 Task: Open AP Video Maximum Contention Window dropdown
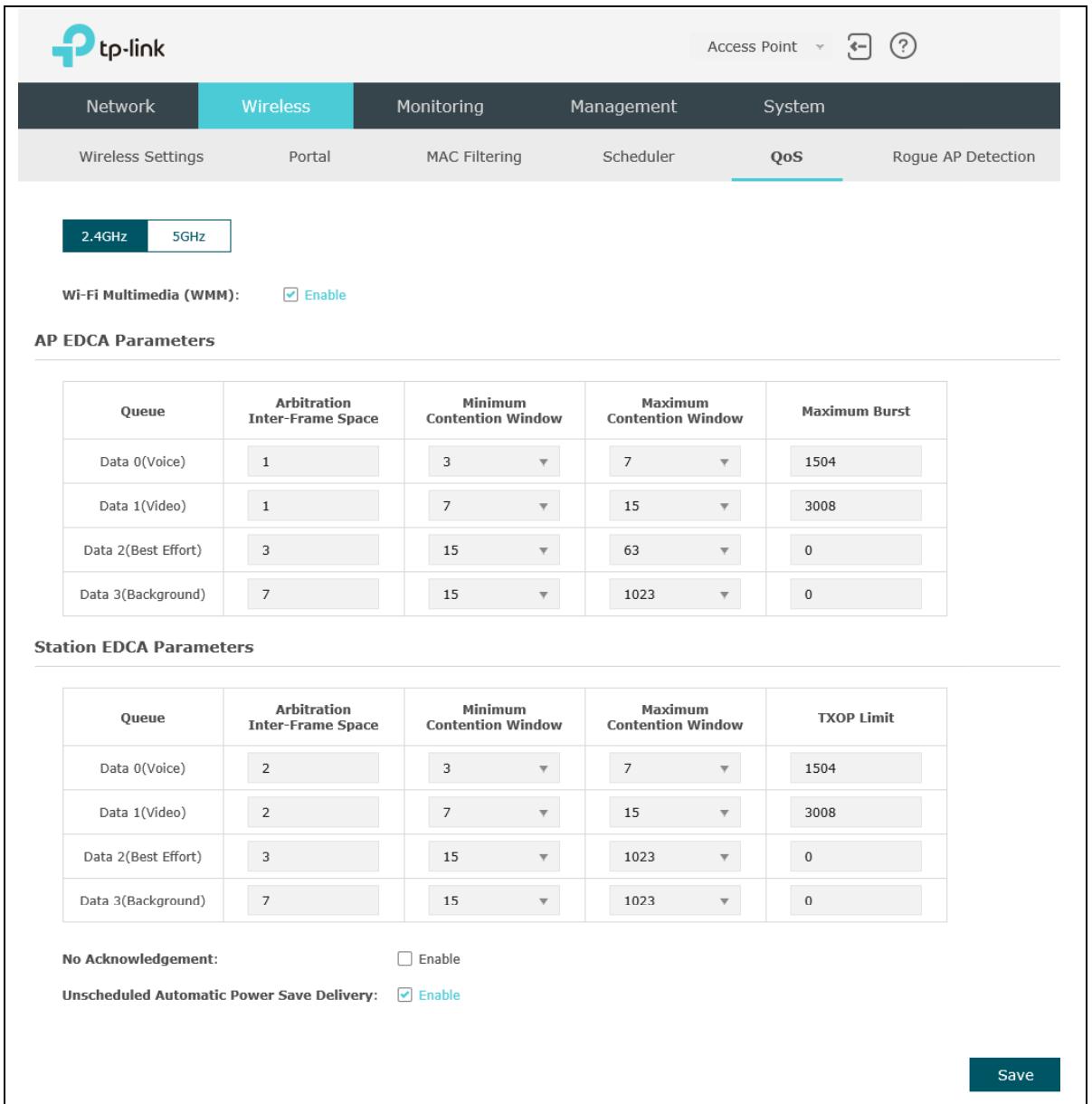pos(675,506)
